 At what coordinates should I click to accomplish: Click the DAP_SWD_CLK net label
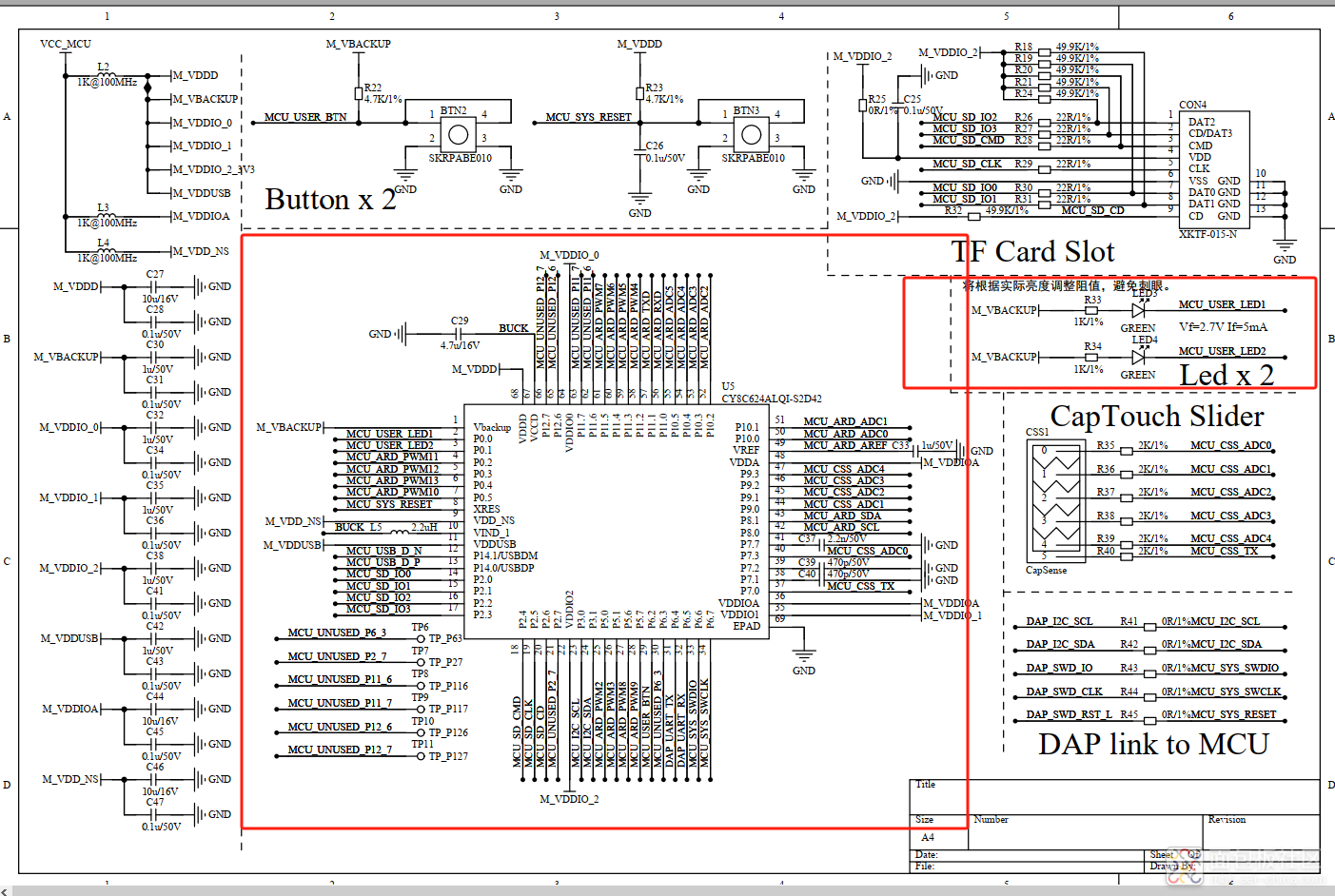click(1064, 691)
